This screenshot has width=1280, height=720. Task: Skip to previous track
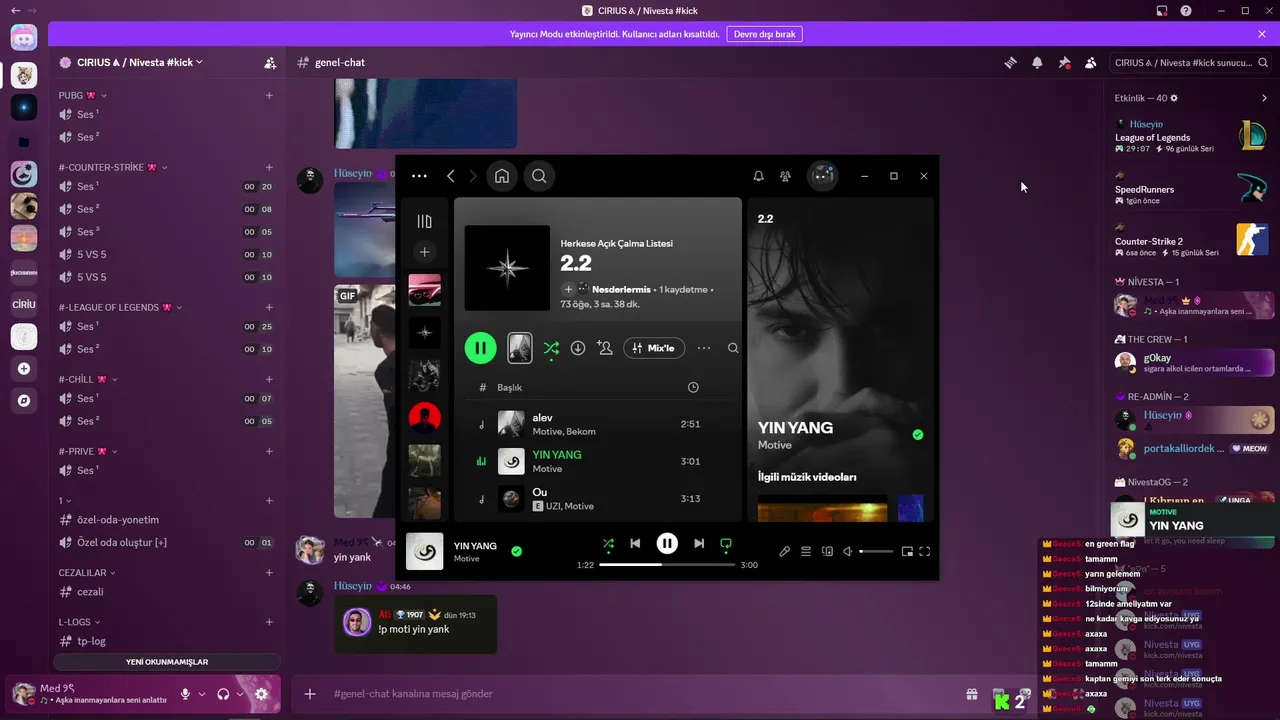click(635, 543)
